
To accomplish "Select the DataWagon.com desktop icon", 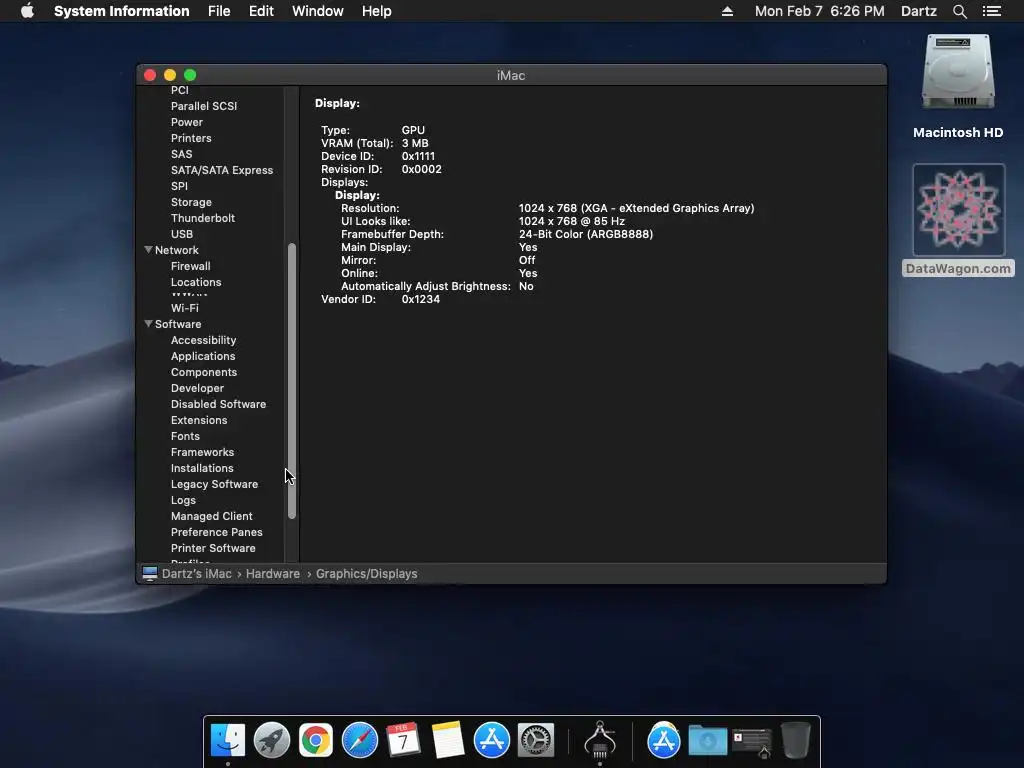I will click(958, 220).
